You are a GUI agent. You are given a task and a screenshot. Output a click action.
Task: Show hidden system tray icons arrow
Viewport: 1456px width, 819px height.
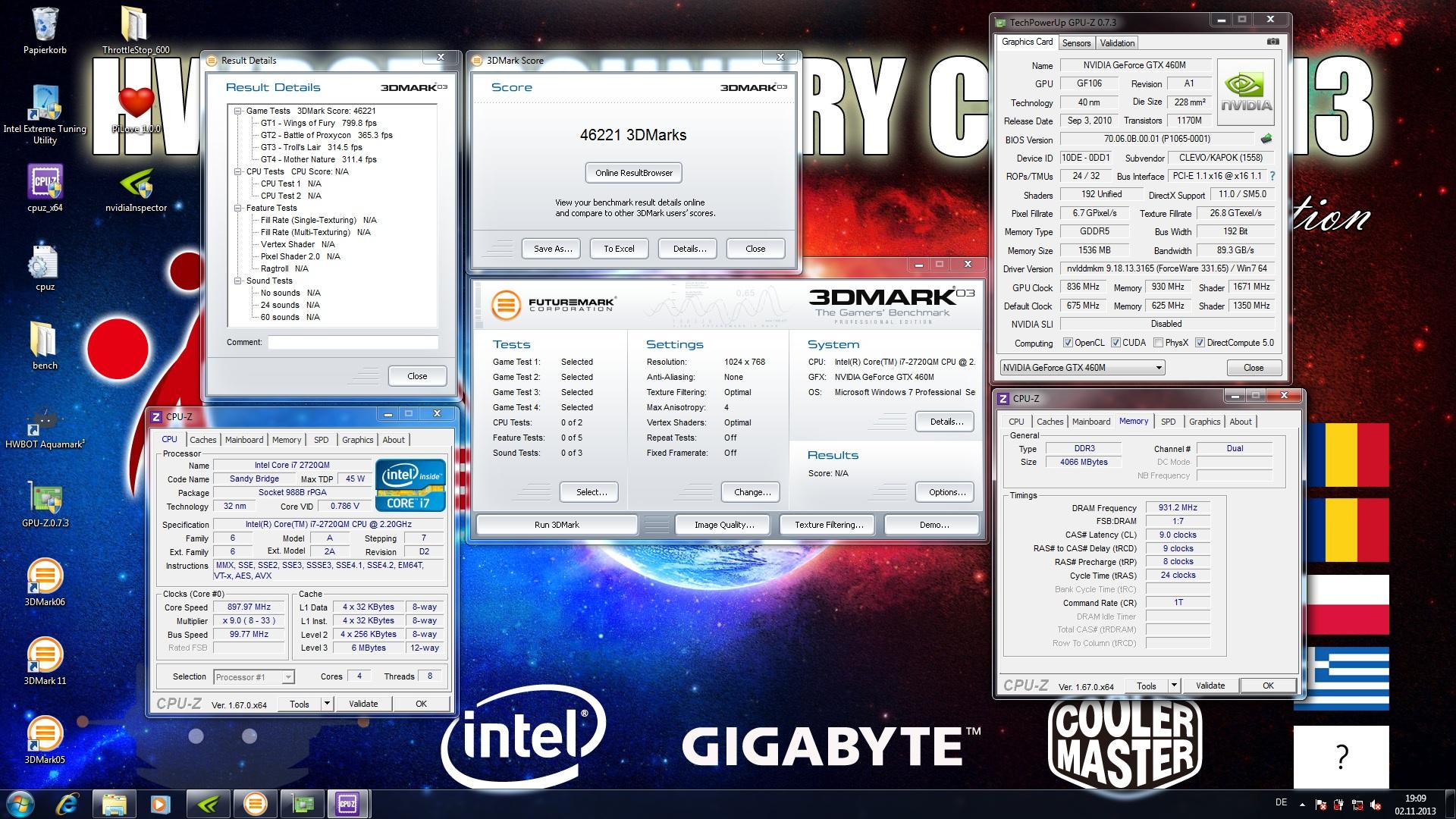click(x=1302, y=804)
